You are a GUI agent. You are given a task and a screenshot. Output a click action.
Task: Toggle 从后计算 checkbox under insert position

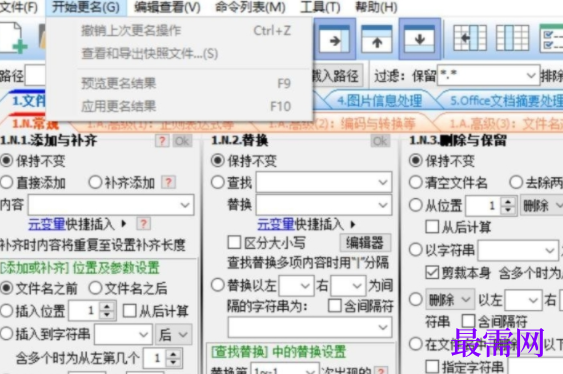tap(130, 311)
